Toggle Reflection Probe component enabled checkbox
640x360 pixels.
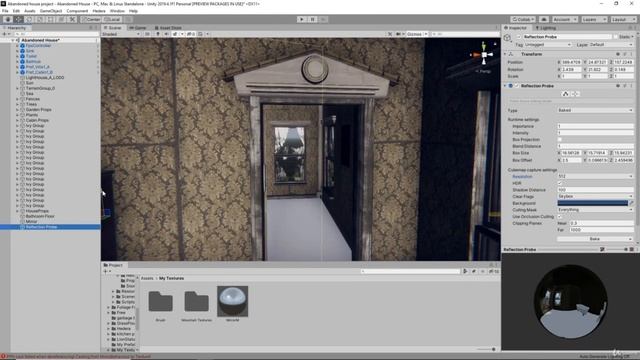click(517, 86)
